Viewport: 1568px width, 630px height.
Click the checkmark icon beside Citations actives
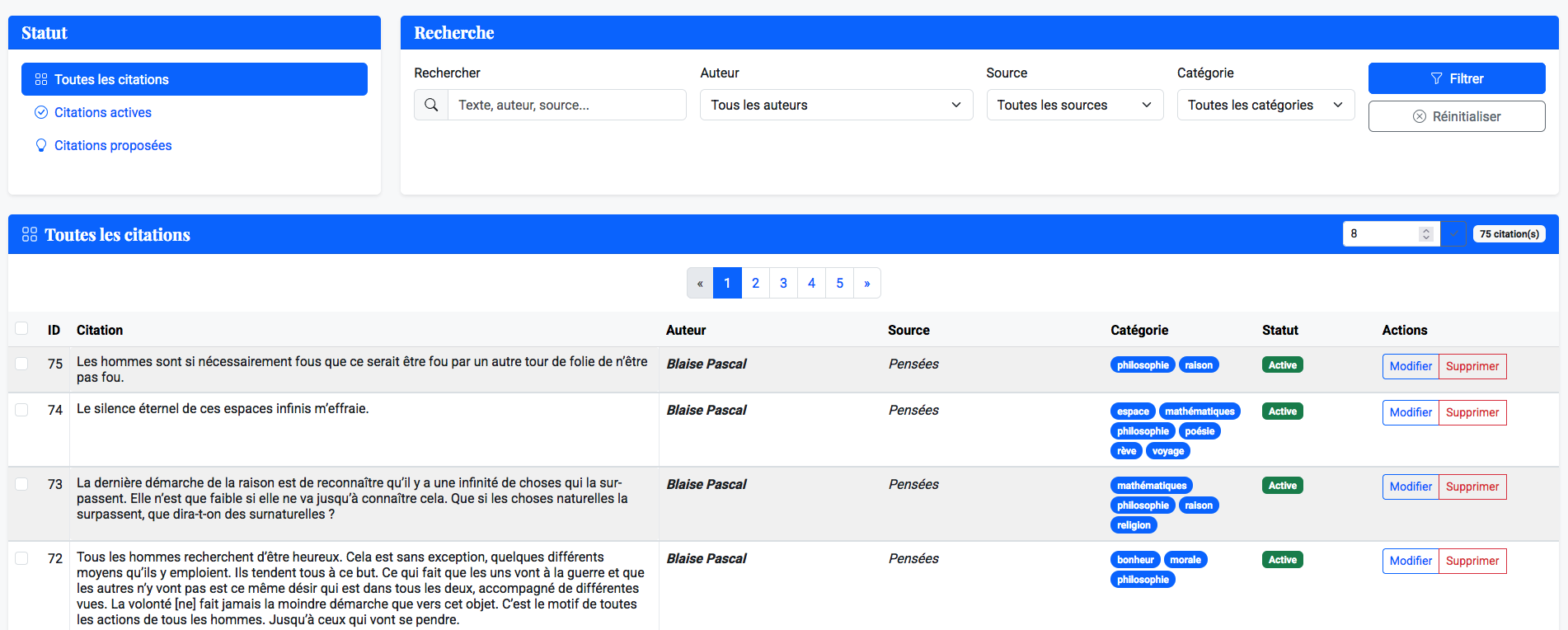click(x=41, y=113)
